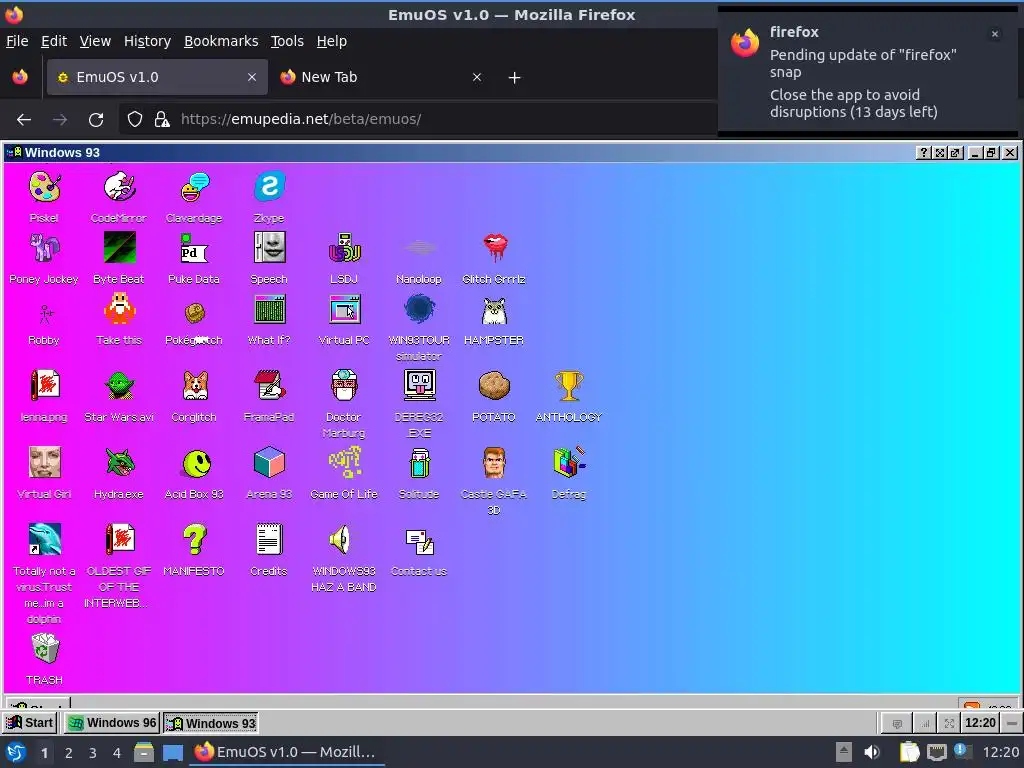Open the HAMPSTER icon
This screenshot has height=768, width=1024.
click(x=494, y=310)
